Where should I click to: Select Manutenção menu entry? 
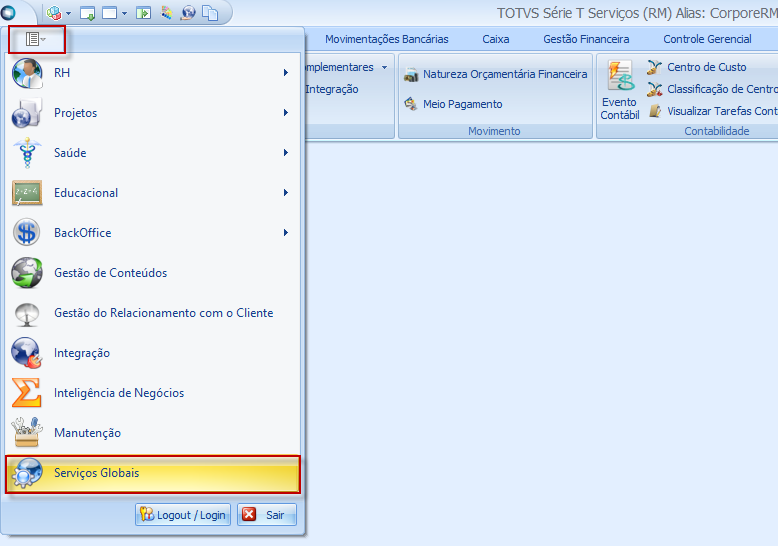click(x=152, y=433)
